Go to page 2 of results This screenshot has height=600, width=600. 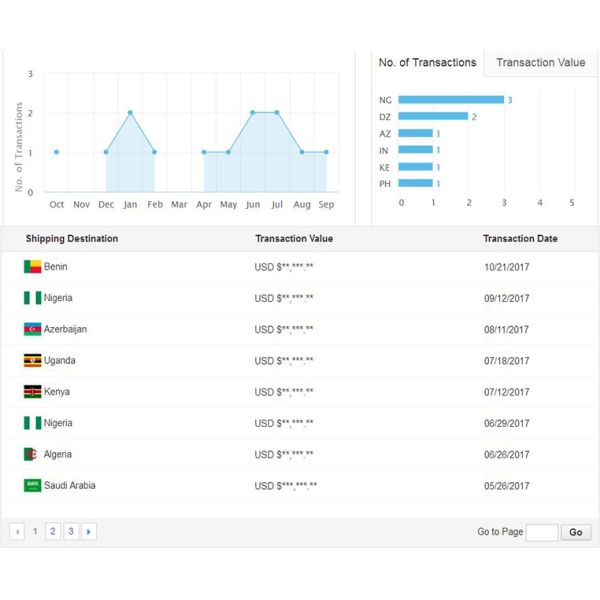click(x=53, y=532)
